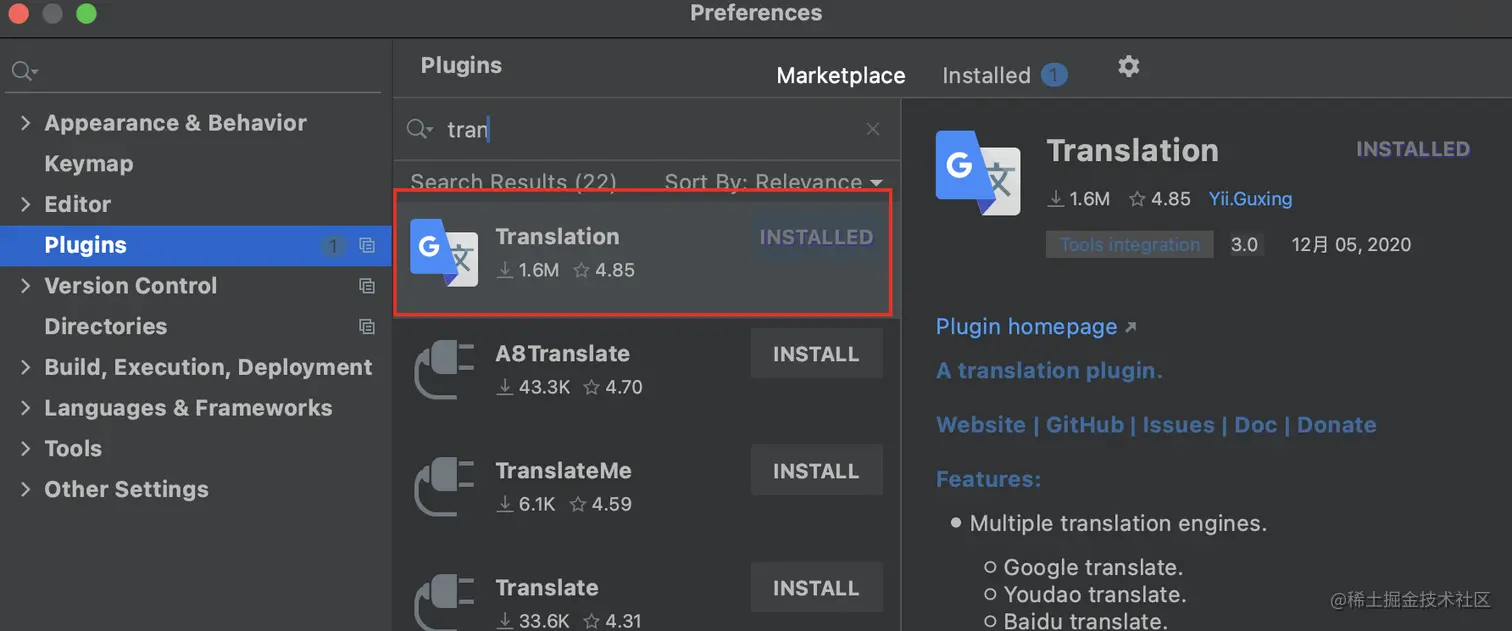Focus the settings search field in sidebar

tap(195, 71)
